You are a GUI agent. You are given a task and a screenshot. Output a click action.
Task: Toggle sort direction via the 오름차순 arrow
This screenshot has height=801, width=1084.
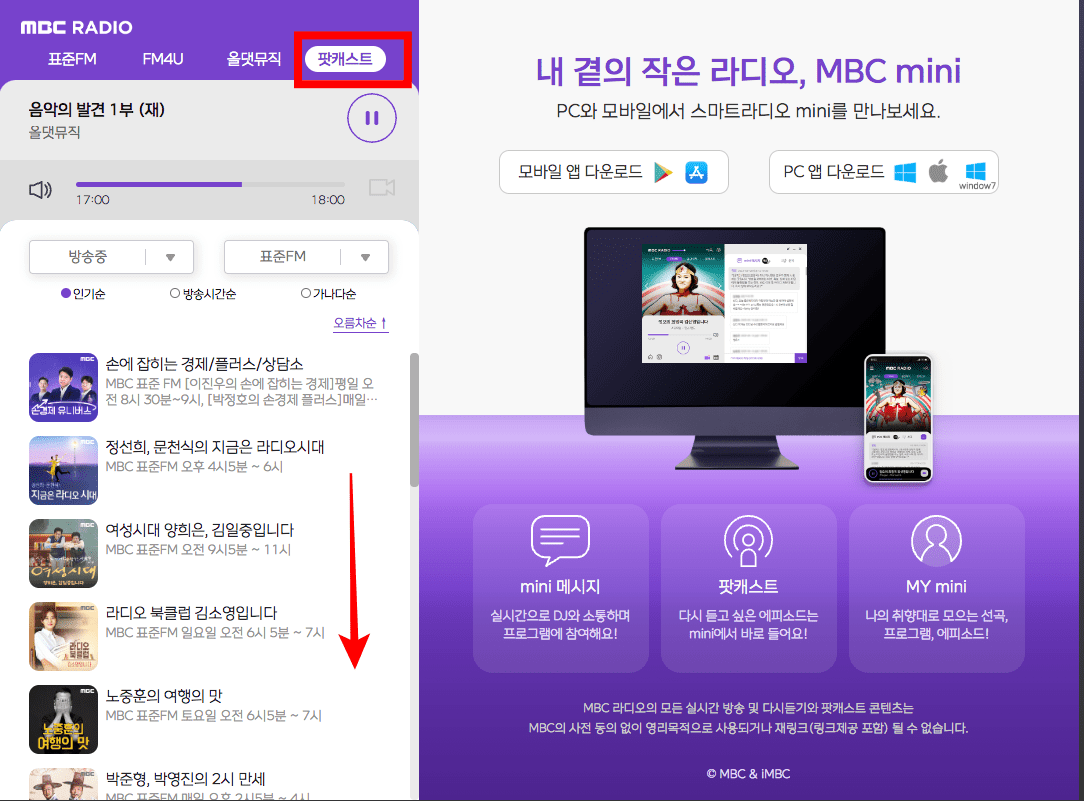click(x=384, y=323)
